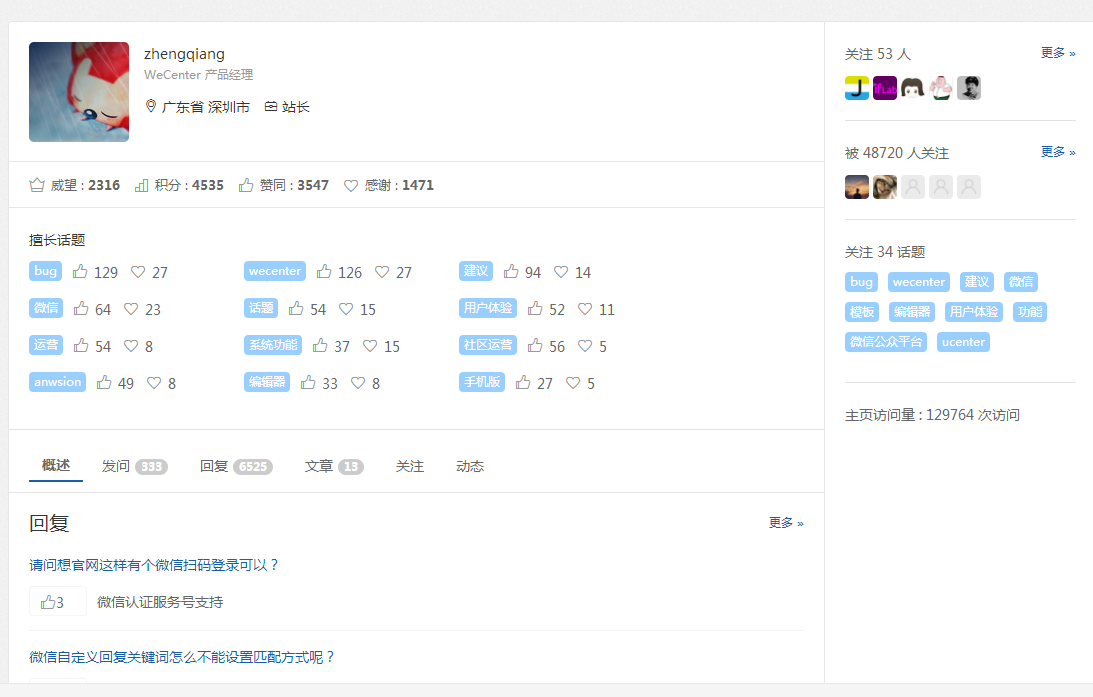Switch to the 文章 tab
The width and height of the screenshot is (1093, 697).
[319, 466]
